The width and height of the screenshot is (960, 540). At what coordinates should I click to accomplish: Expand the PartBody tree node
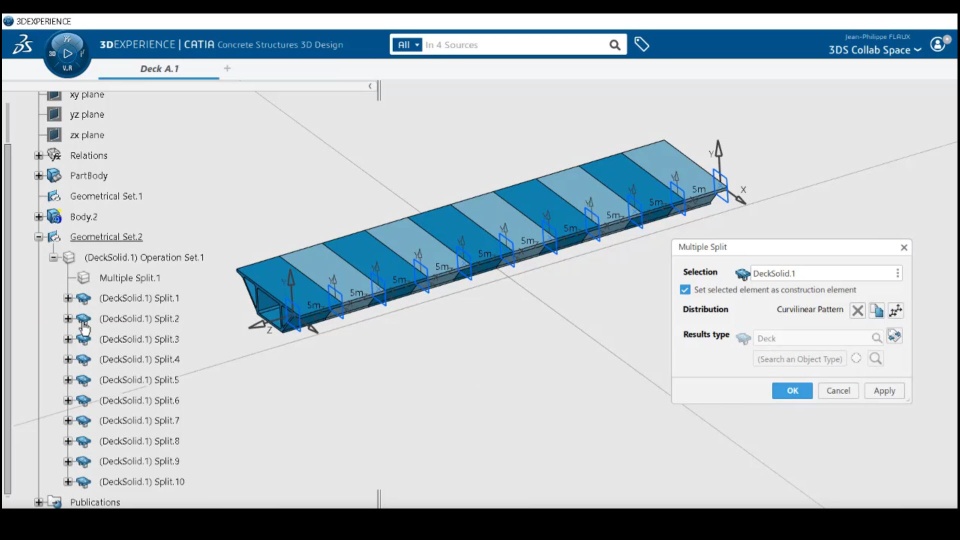(39, 176)
